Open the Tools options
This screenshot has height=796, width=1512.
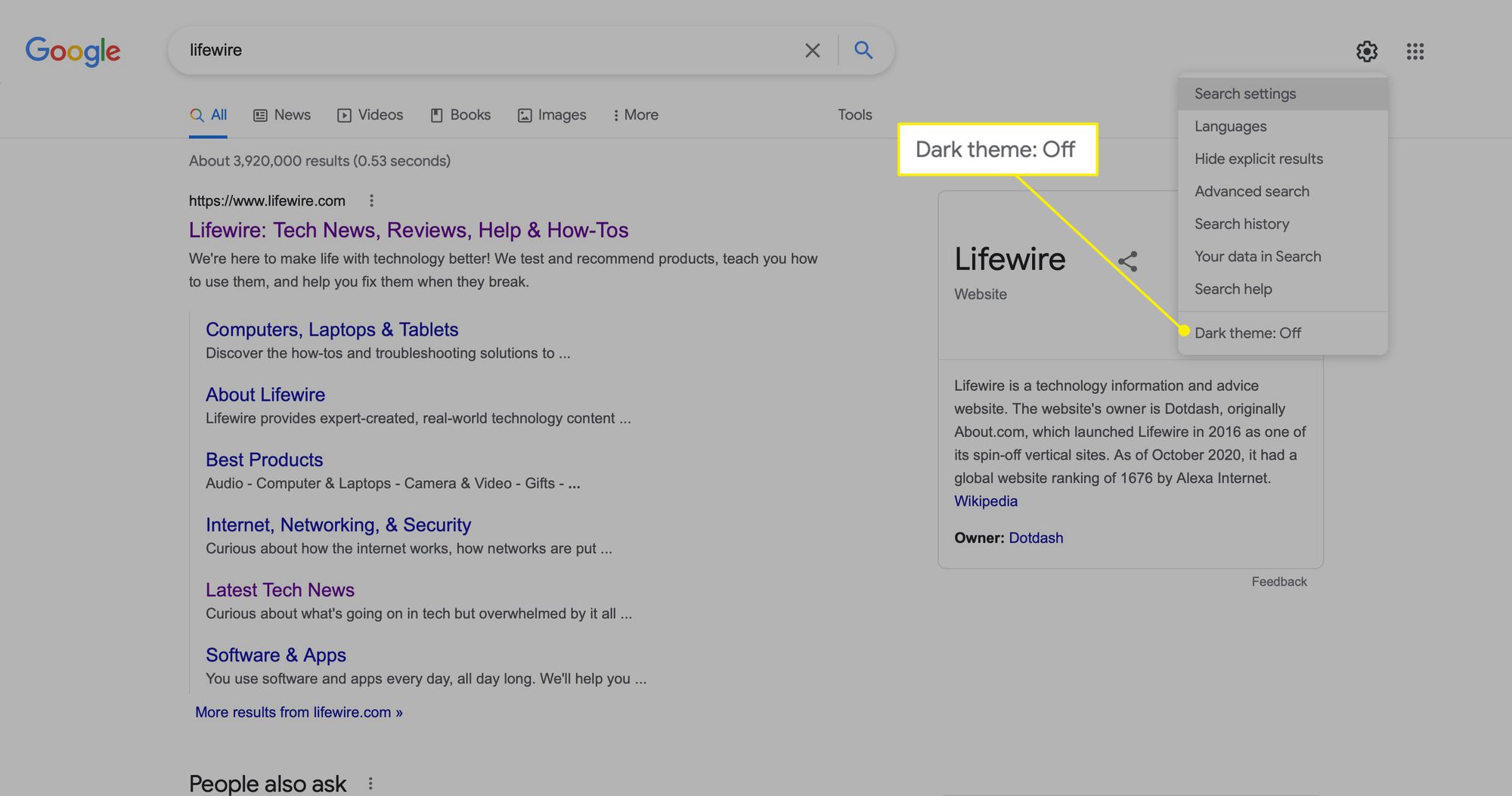point(855,115)
